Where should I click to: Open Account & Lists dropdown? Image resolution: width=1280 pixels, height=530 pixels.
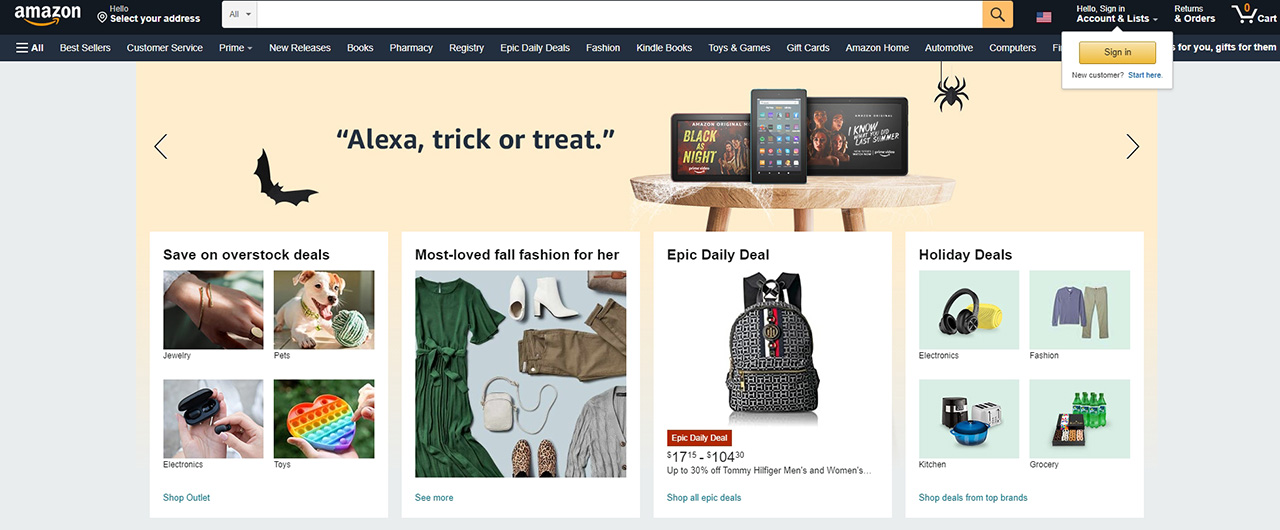[1117, 14]
